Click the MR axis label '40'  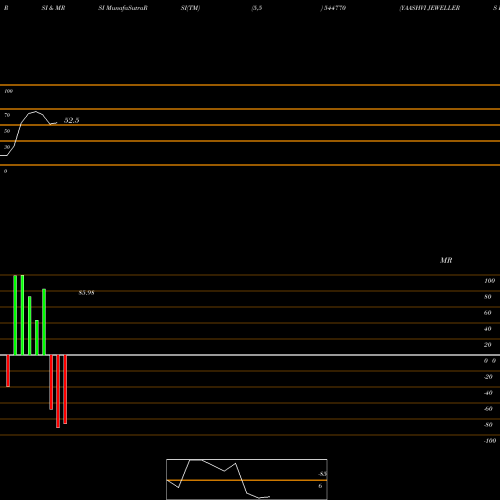click(x=488, y=329)
